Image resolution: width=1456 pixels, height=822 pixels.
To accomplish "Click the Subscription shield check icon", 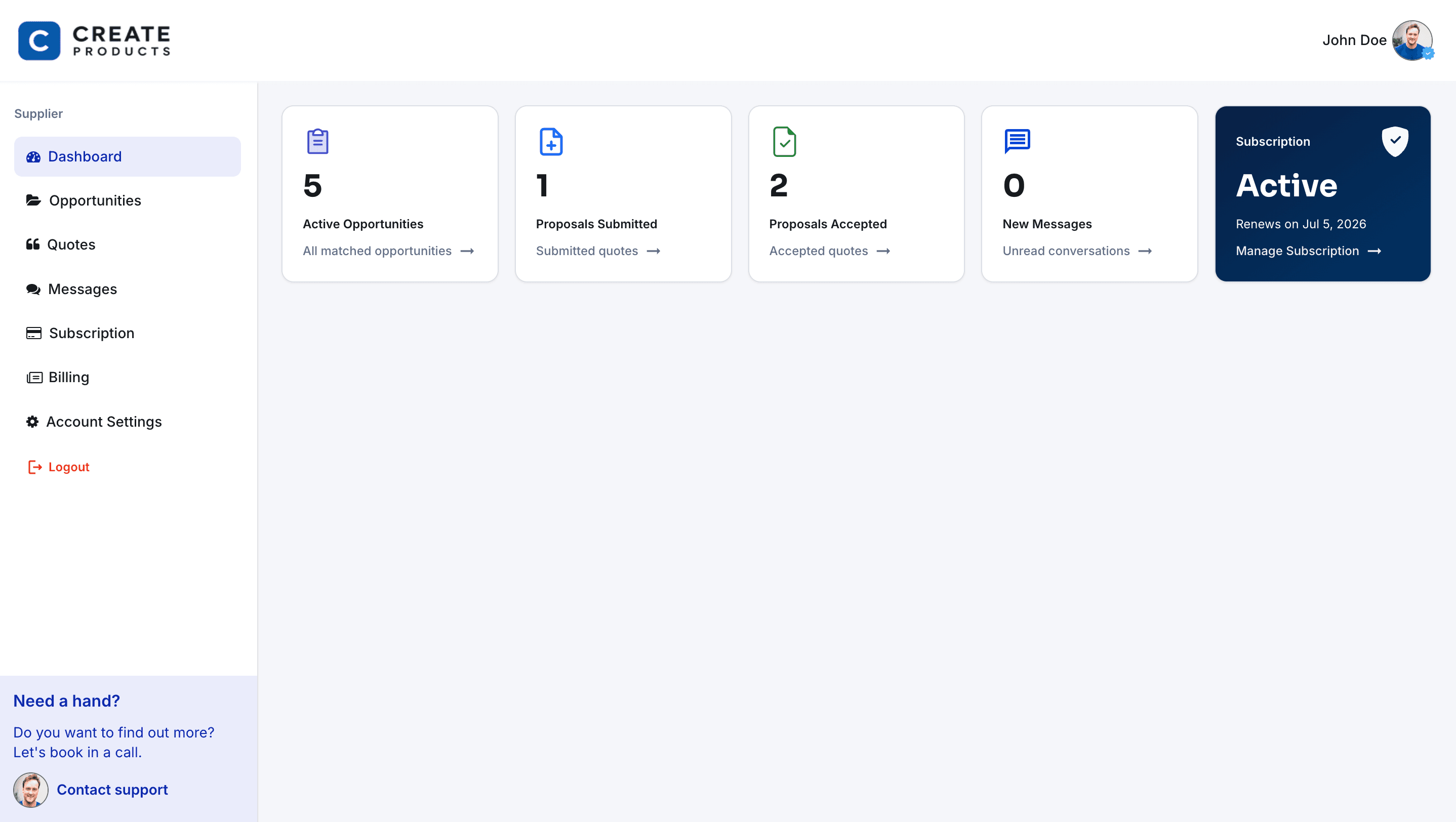I will pyautogui.click(x=1395, y=141).
